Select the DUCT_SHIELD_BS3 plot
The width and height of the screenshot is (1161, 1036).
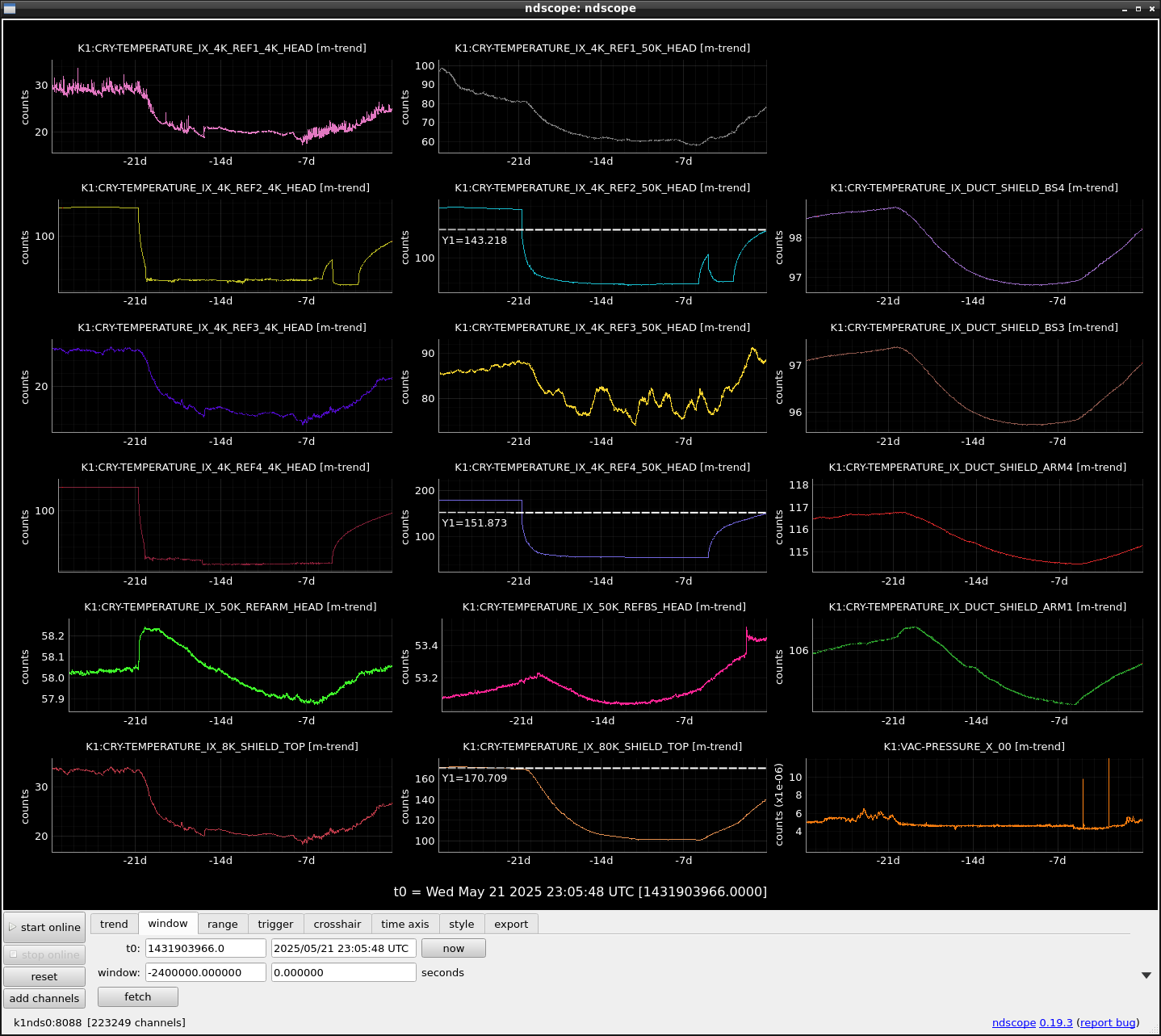974,385
